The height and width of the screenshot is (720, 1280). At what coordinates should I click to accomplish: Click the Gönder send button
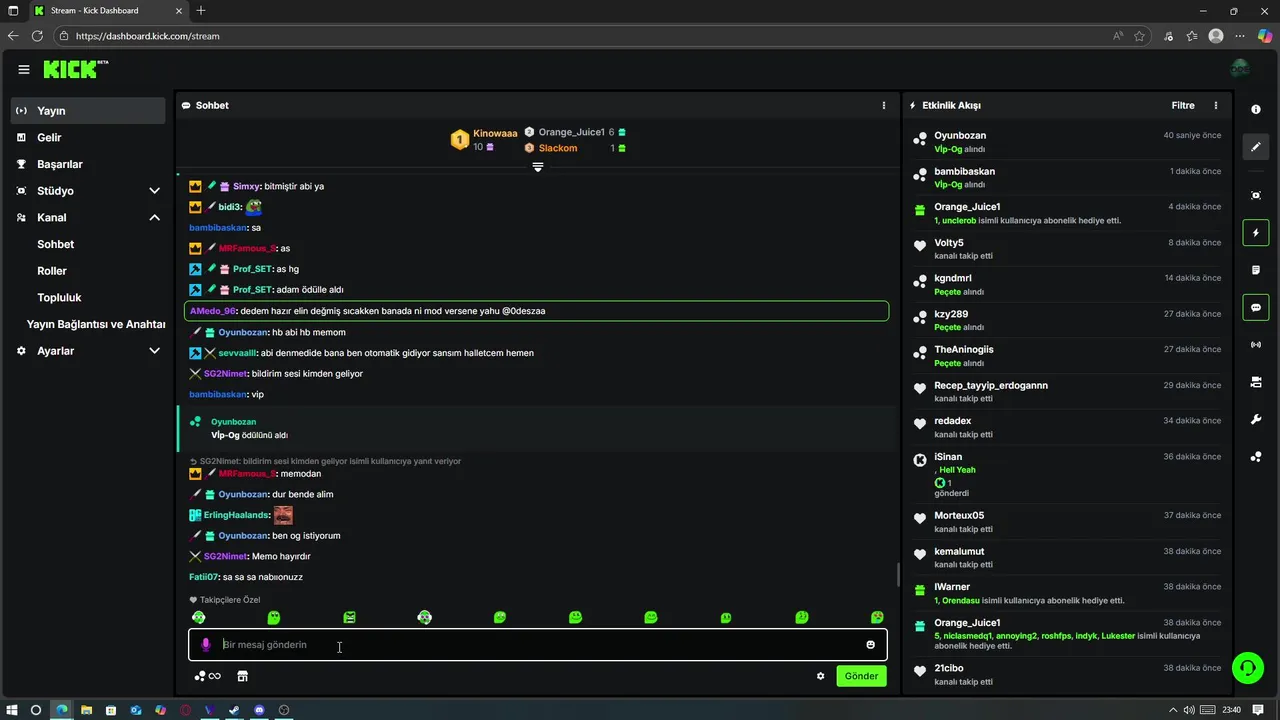(861, 676)
